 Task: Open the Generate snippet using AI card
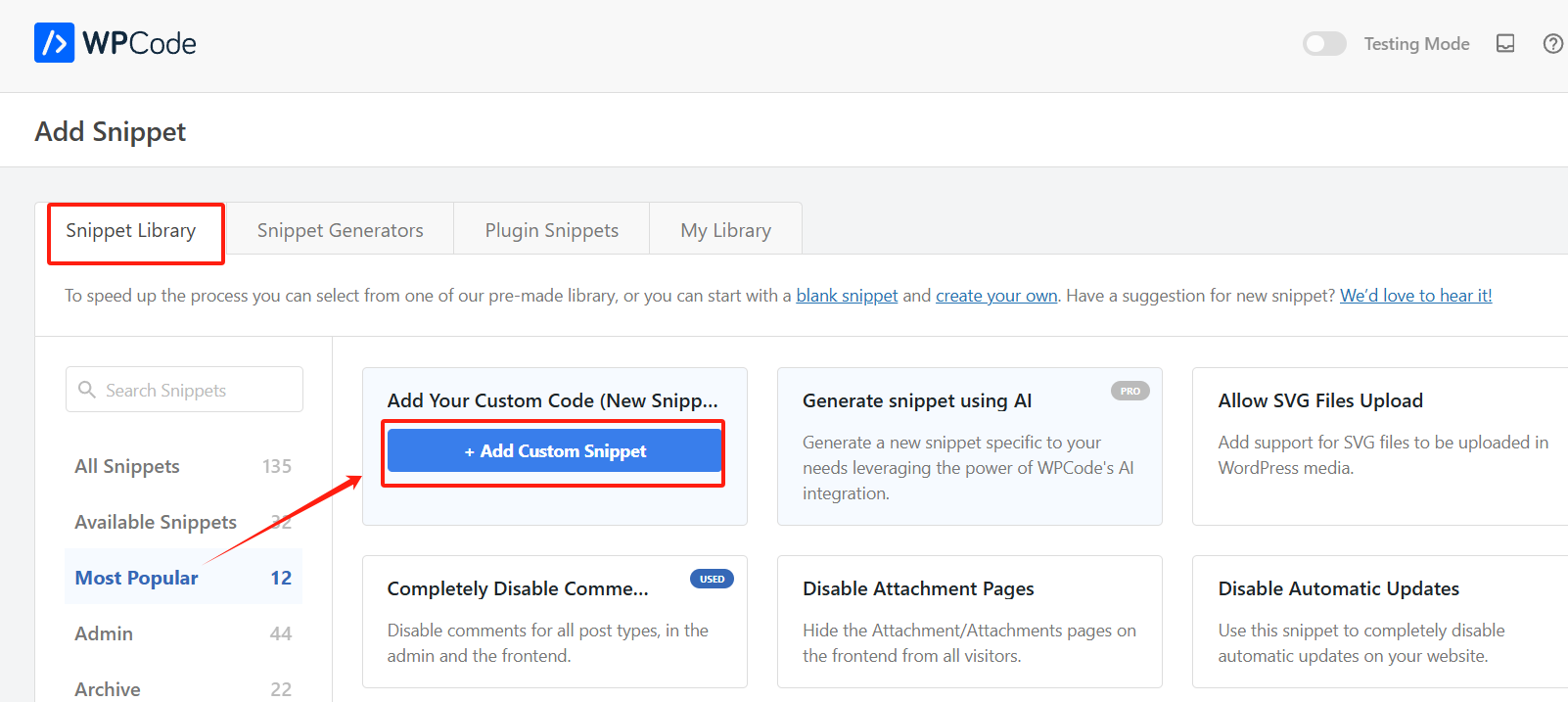click(x=969, y=446)
